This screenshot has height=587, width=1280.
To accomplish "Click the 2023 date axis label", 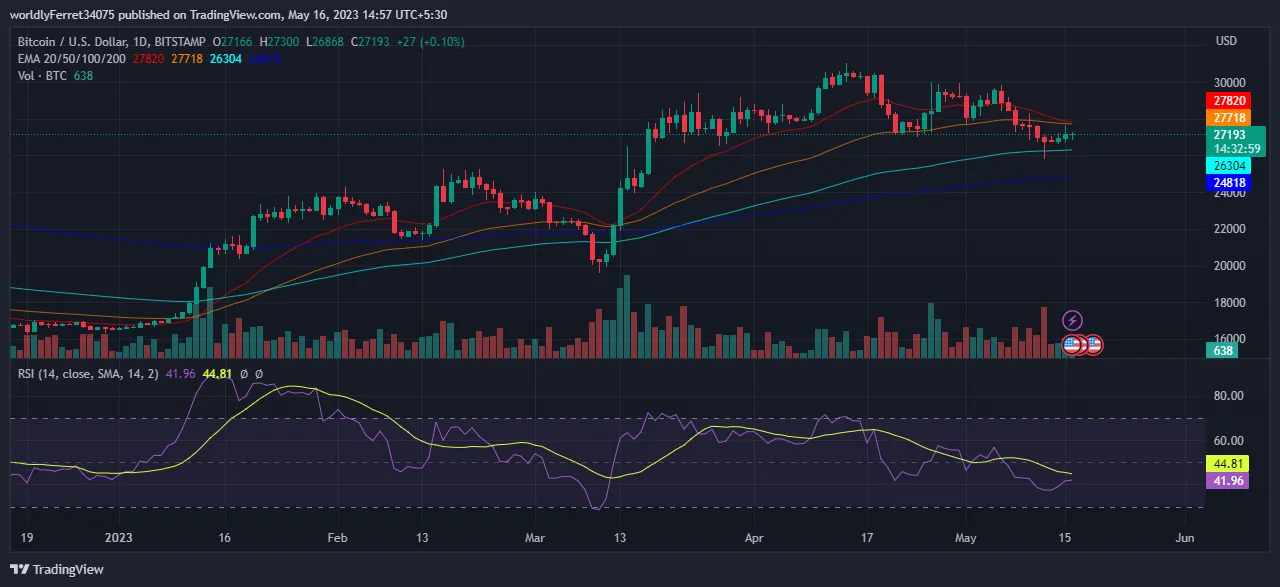I will [x=118, y=538].
